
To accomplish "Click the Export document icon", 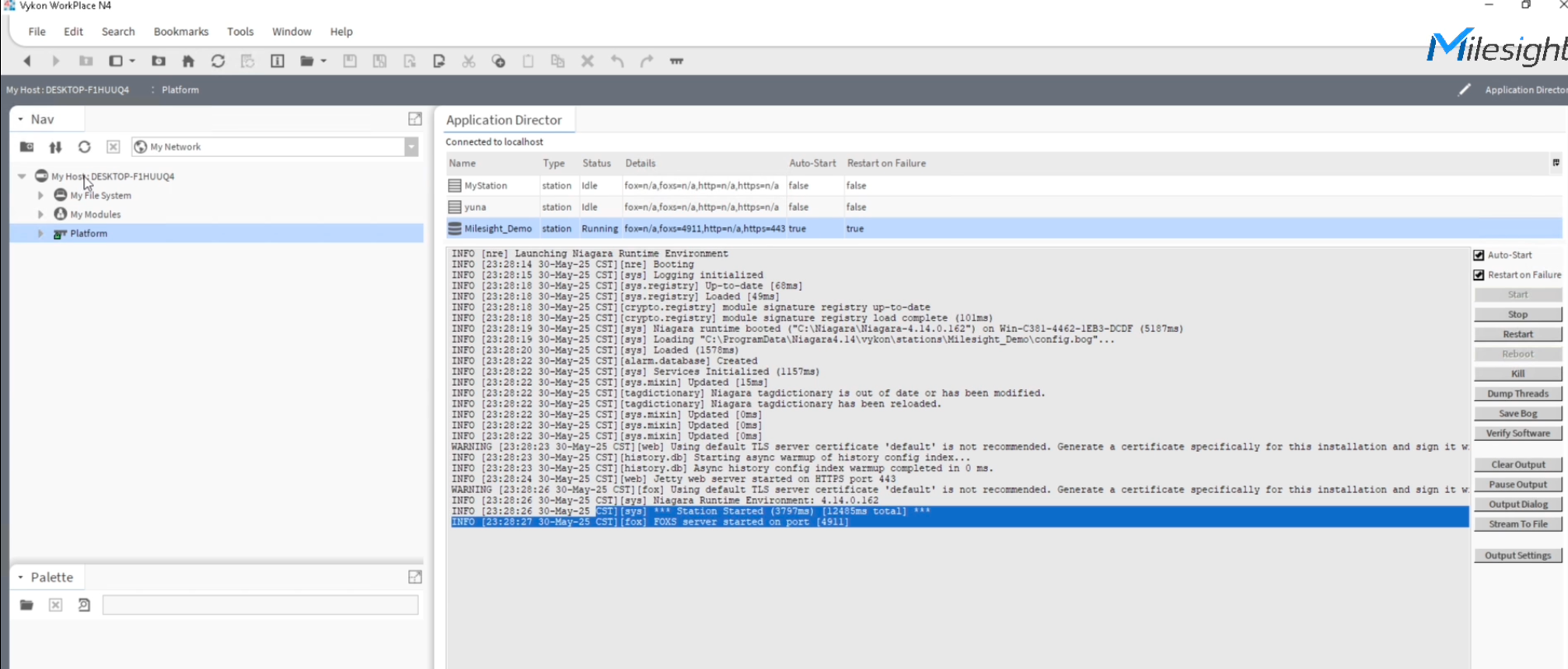I will coord(439,61).
